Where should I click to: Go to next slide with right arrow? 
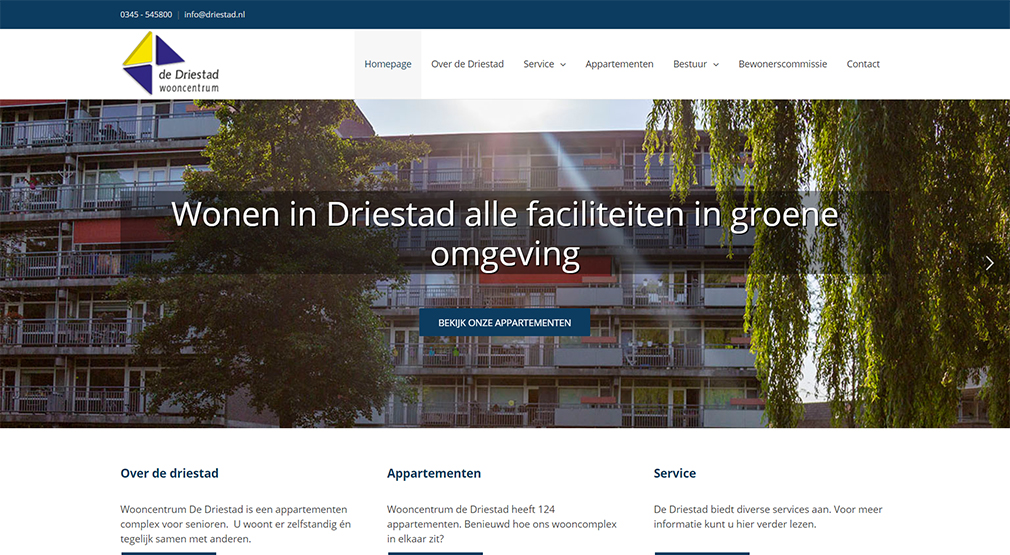(989, 263)
